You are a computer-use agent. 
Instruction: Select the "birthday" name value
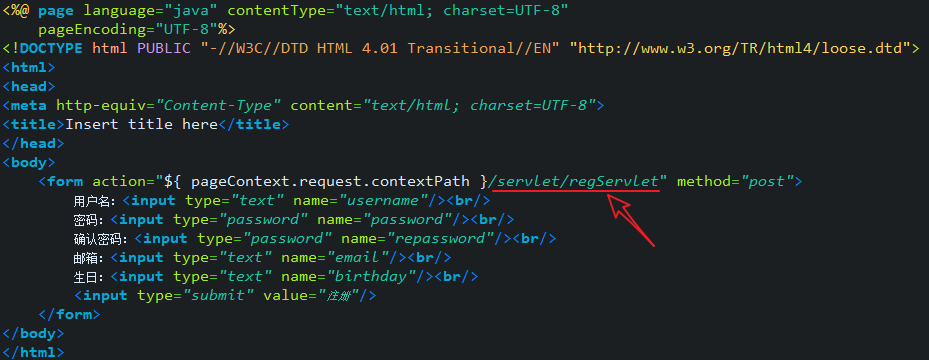[x=370, y=276]
